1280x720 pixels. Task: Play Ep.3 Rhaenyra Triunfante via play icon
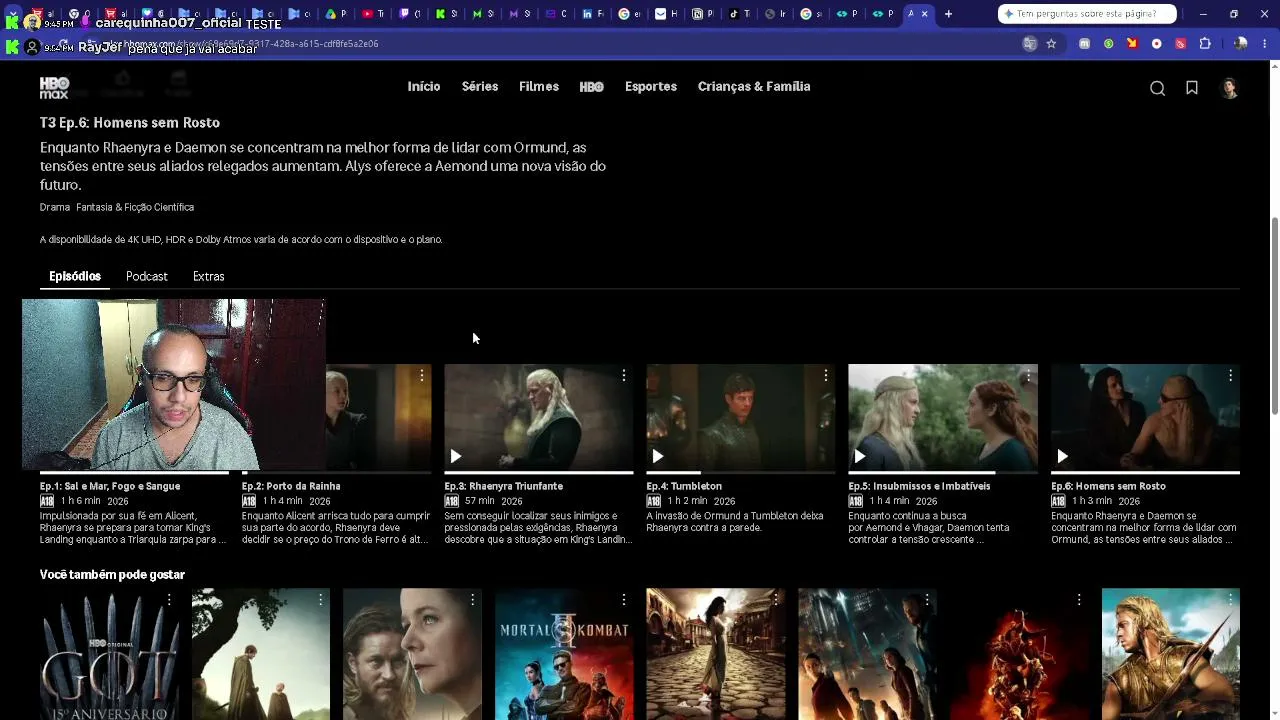coord(456,456)
